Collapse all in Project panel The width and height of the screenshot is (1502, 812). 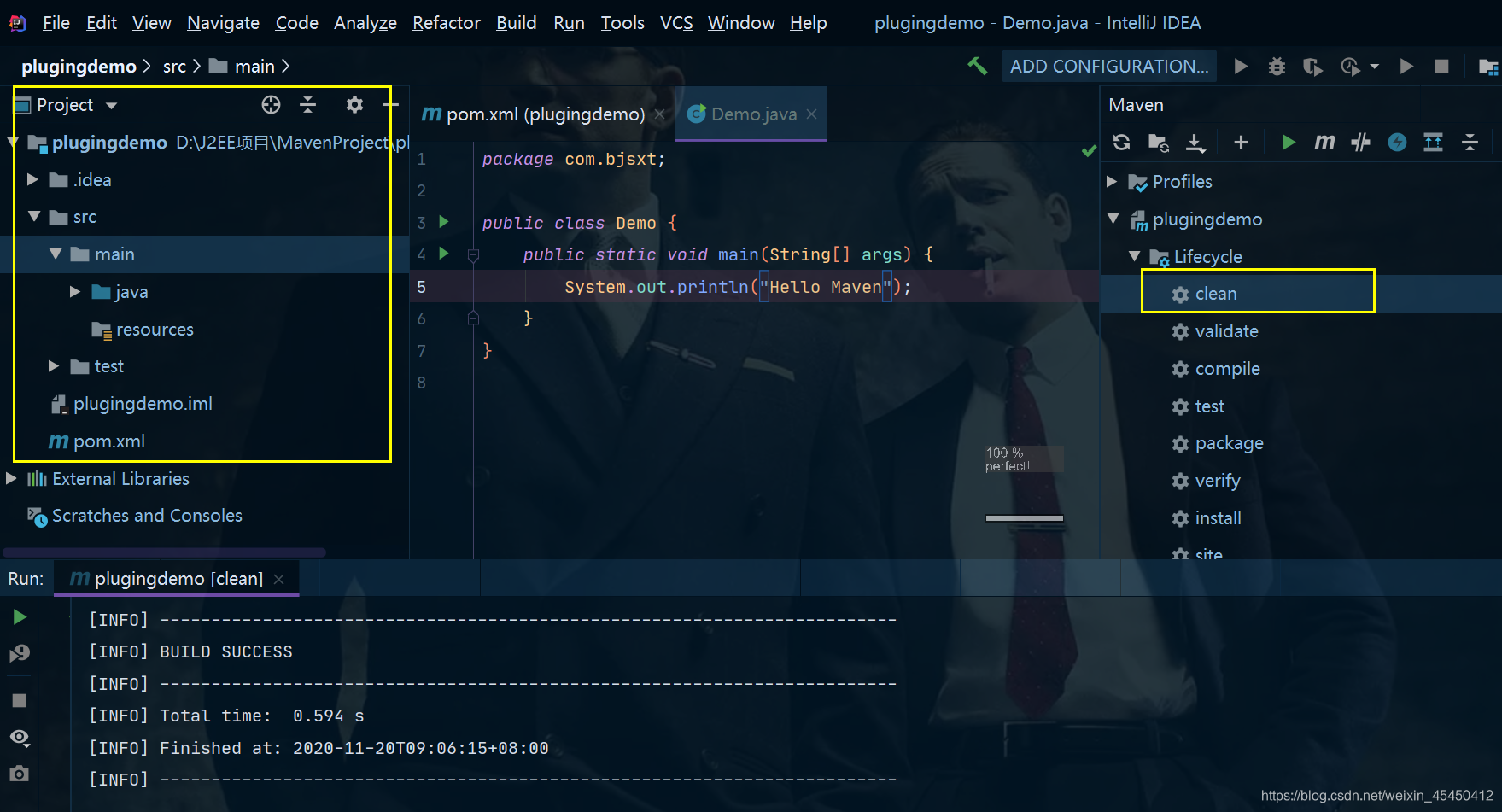click(x=308, y=105)
